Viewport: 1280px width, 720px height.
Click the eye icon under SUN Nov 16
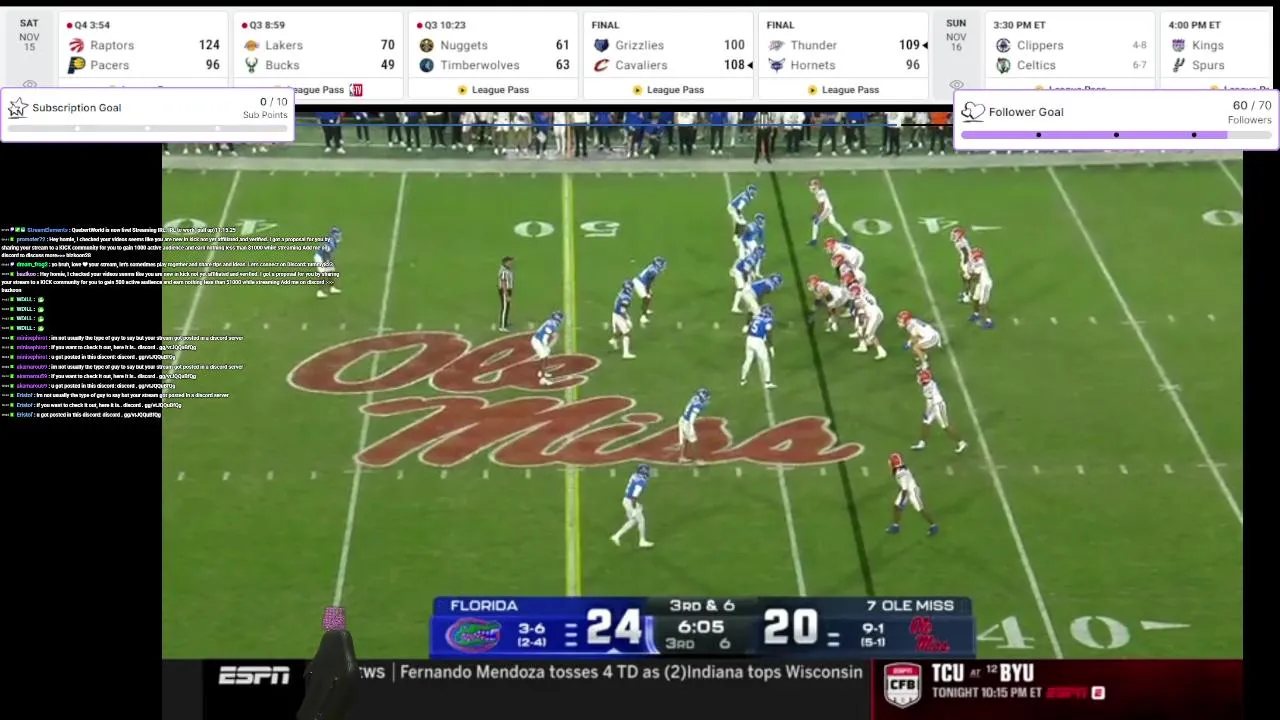pos(956,85)
